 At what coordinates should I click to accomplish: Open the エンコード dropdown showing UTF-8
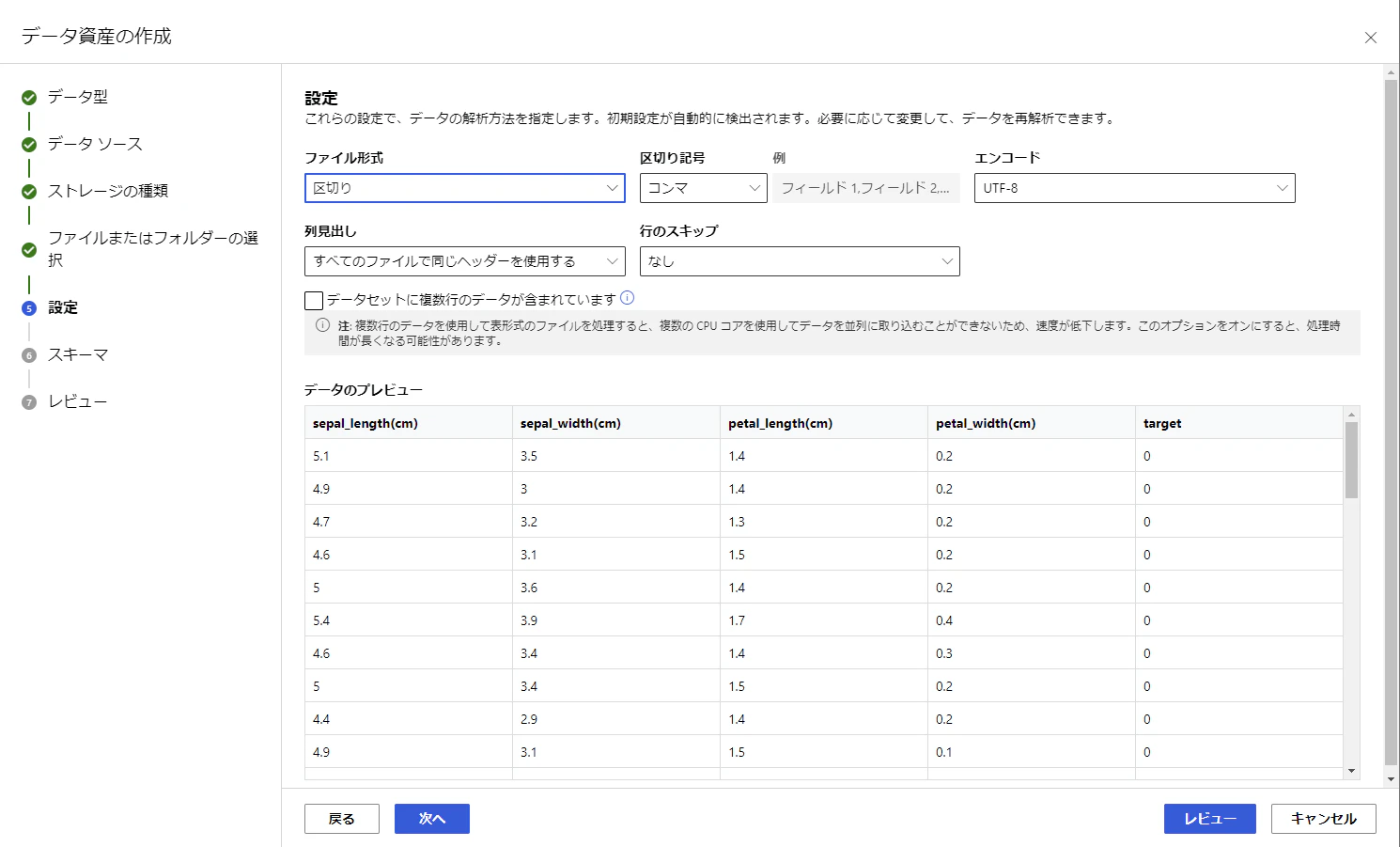click(1135, 188)
